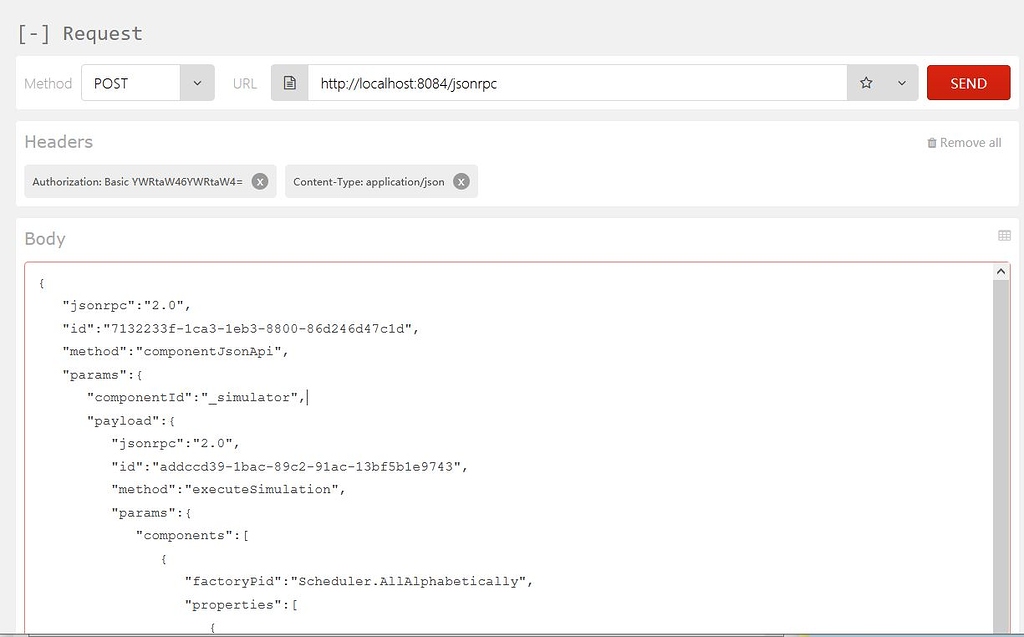Open the POST method dropdown
This screenshot has width=1024, height=637.
tap(197, 83)
